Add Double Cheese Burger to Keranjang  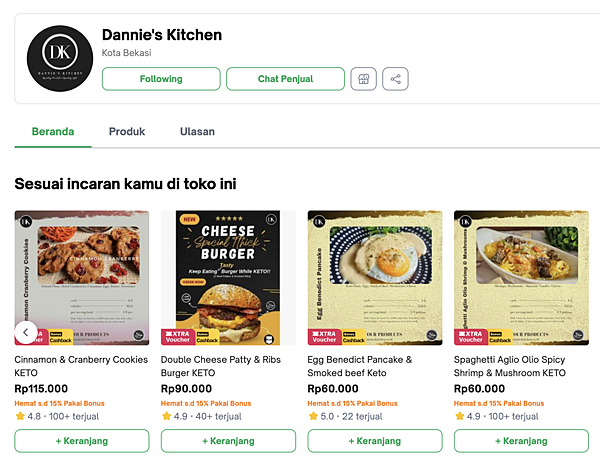pyautogui.click(x=228, y=441)
